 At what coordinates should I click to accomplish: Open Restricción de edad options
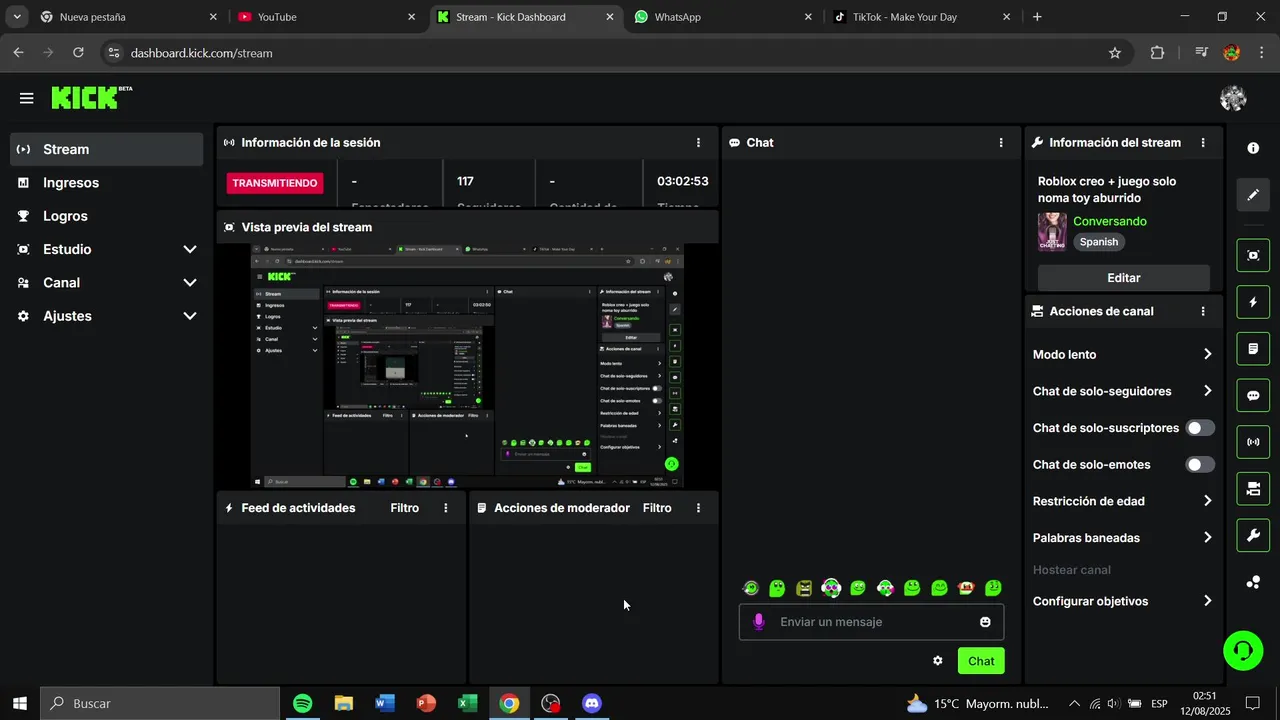point(1123,501)
